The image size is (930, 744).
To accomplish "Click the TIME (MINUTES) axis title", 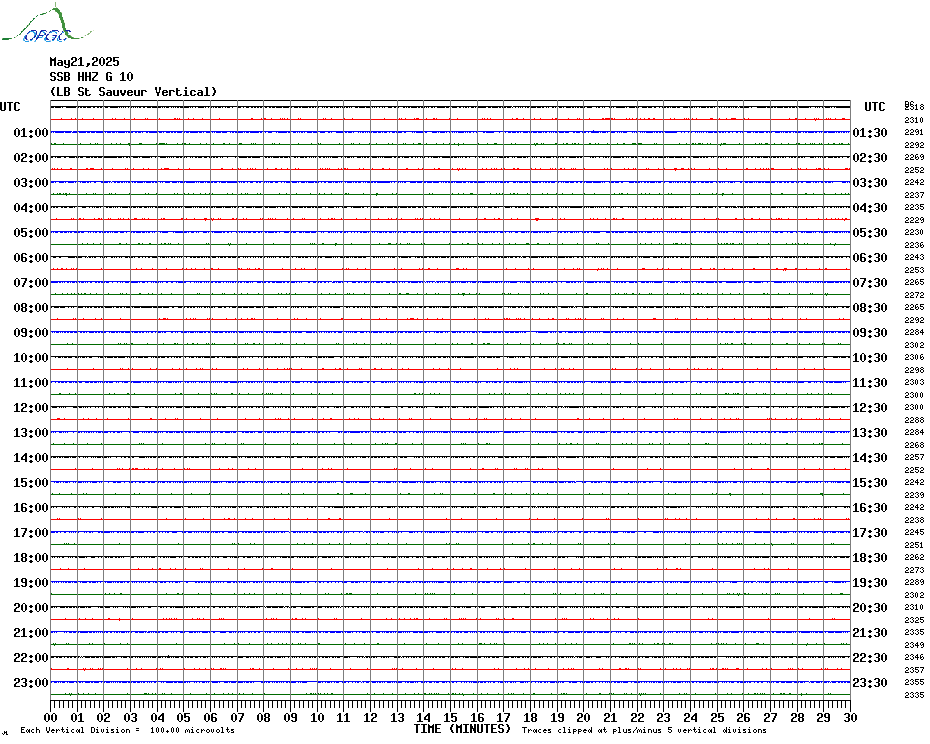I will (x=462, y=729).
